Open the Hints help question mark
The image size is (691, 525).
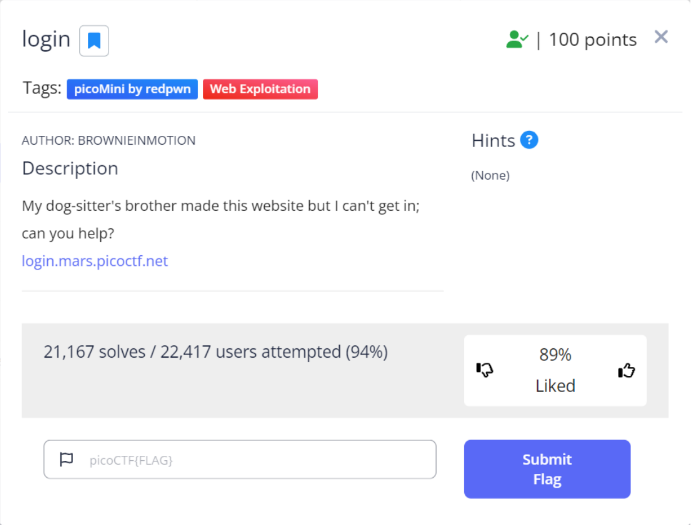pyautogui.click(x=530, y=140)
